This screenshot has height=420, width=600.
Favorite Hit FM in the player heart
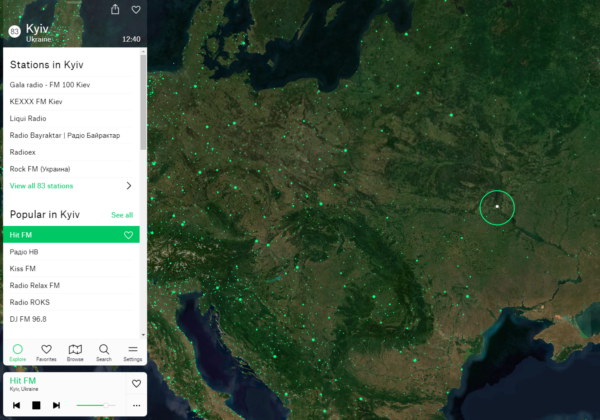pos(136,383)
